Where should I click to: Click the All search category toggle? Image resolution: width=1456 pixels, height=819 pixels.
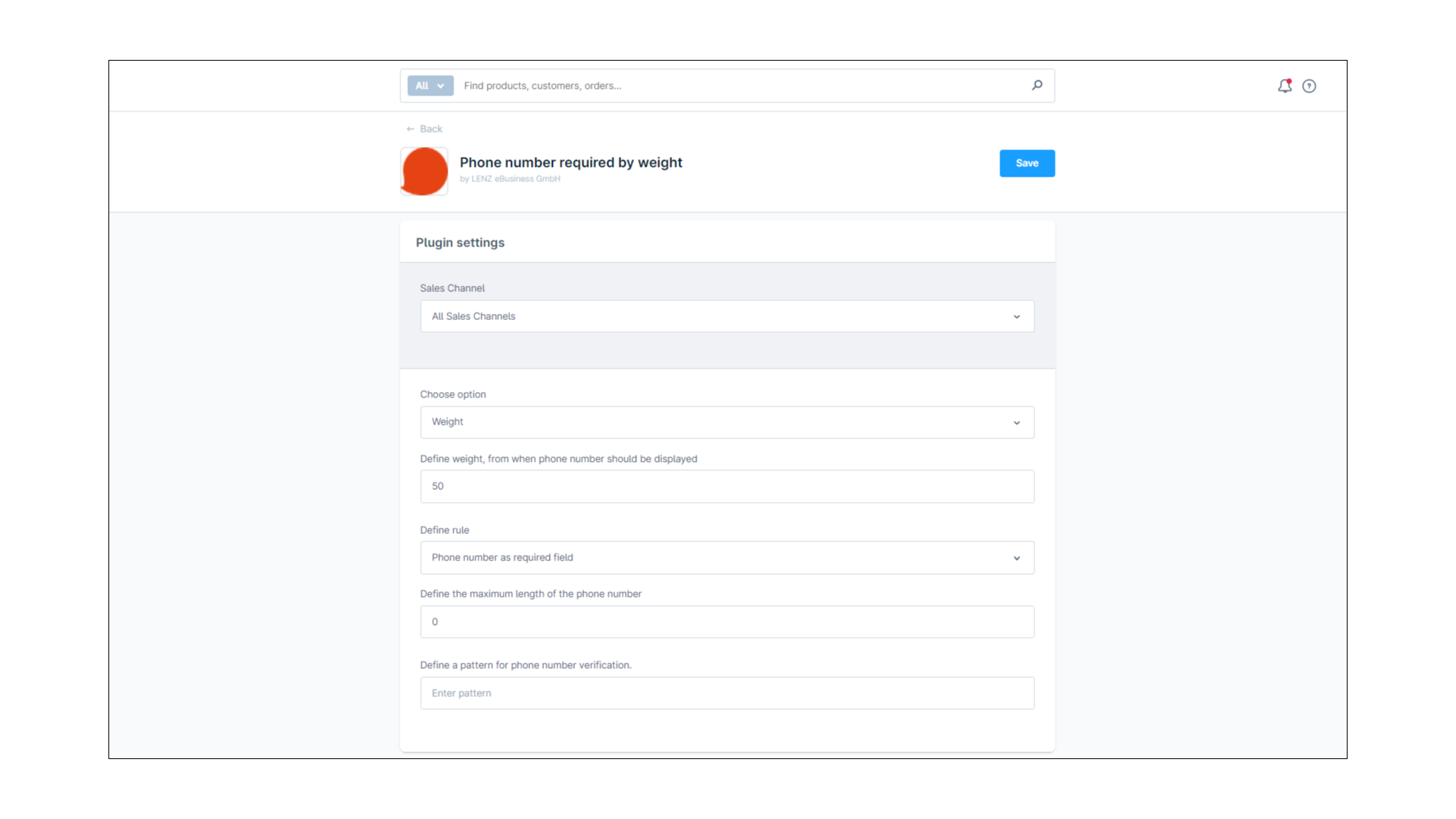(x=429, y=85)
